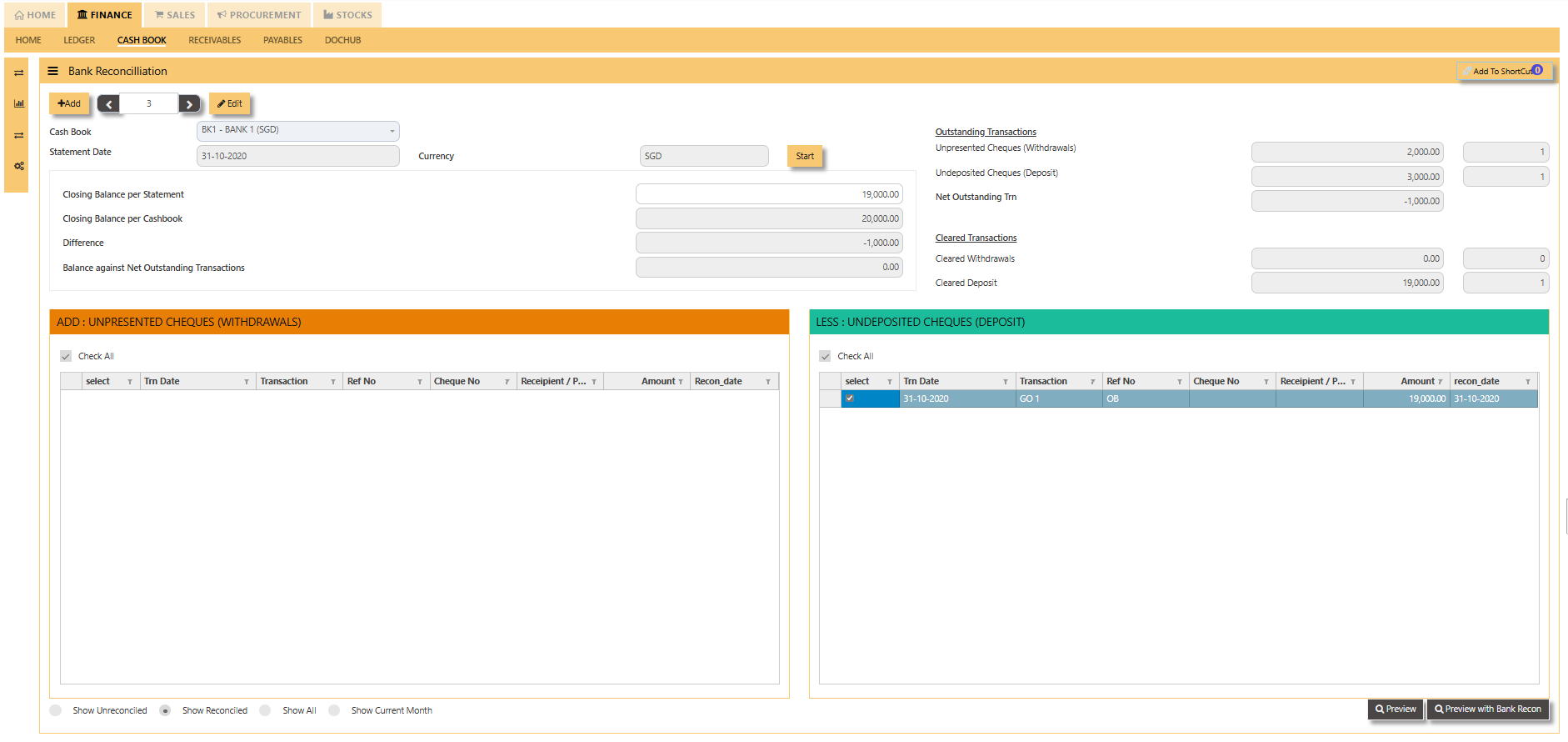Click Preview with Bank Recon button
Screen dimensions: 1568x742
(1488, 709)
